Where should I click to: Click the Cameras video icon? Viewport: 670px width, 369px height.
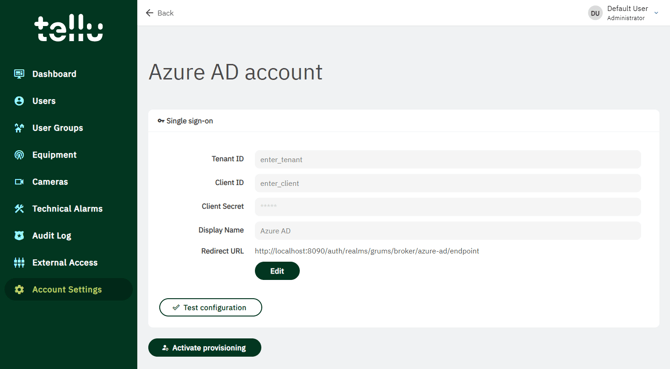coord(19,182)
